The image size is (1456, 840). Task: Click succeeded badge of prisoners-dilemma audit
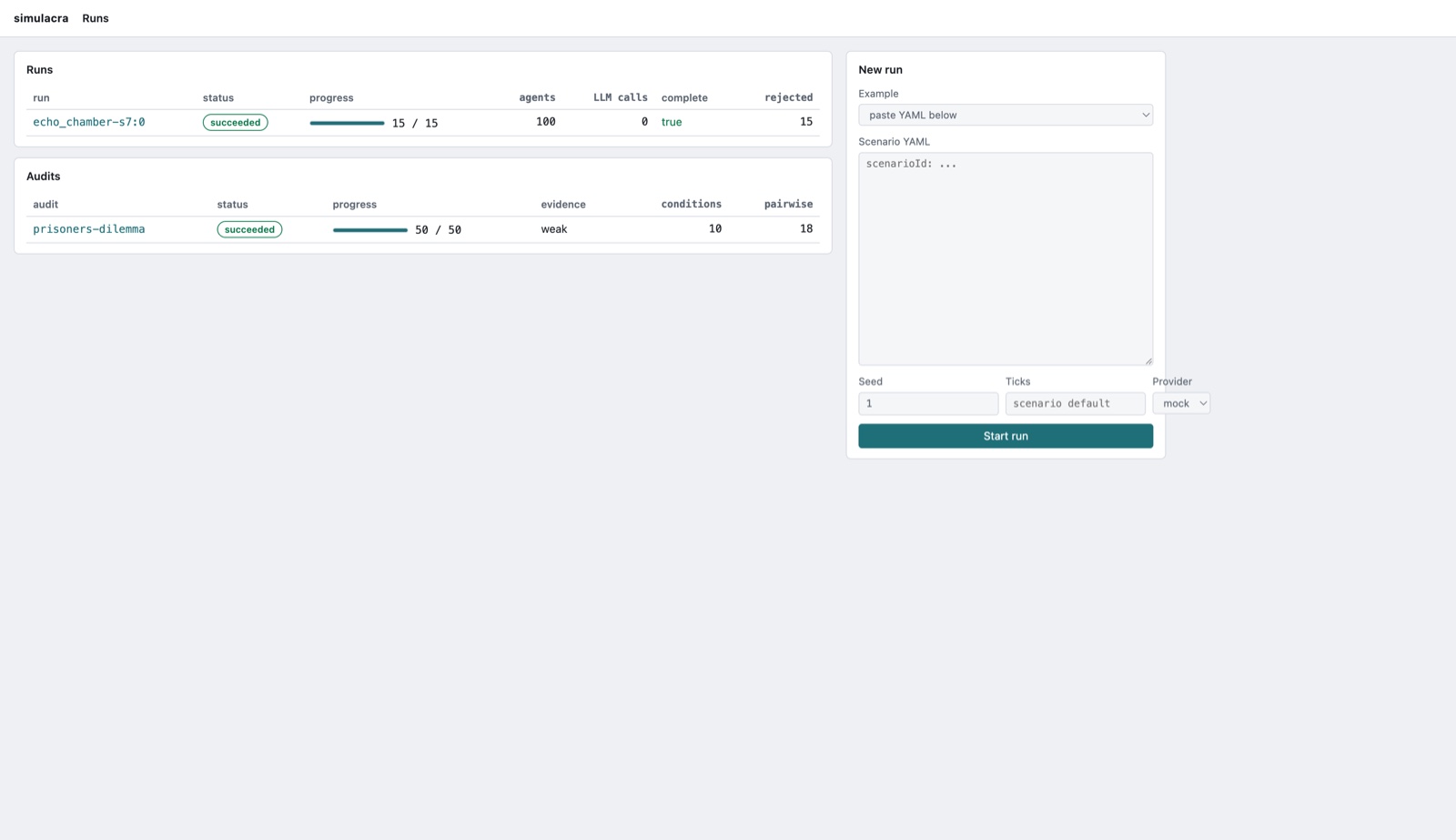tap(249, 229)
